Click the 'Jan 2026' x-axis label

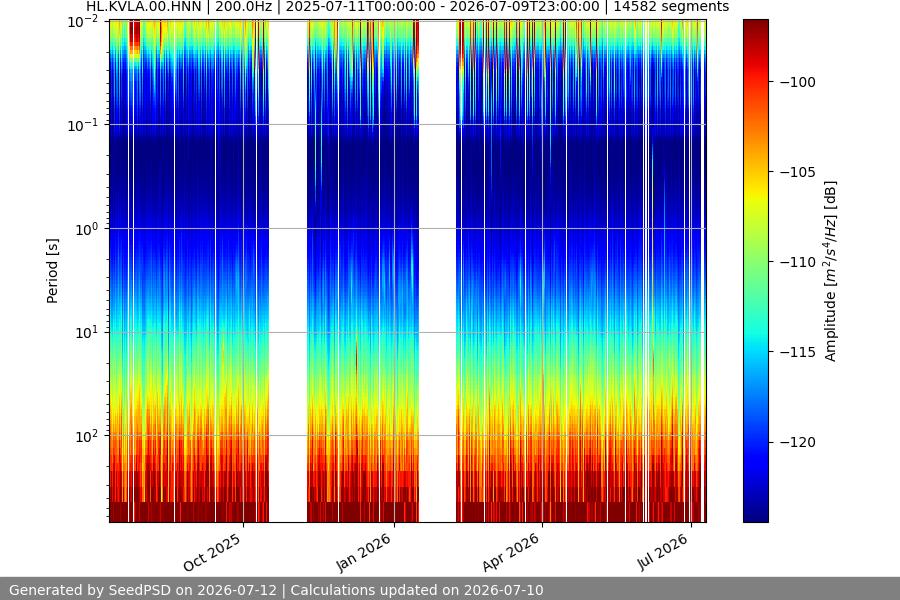click(363, 552)
